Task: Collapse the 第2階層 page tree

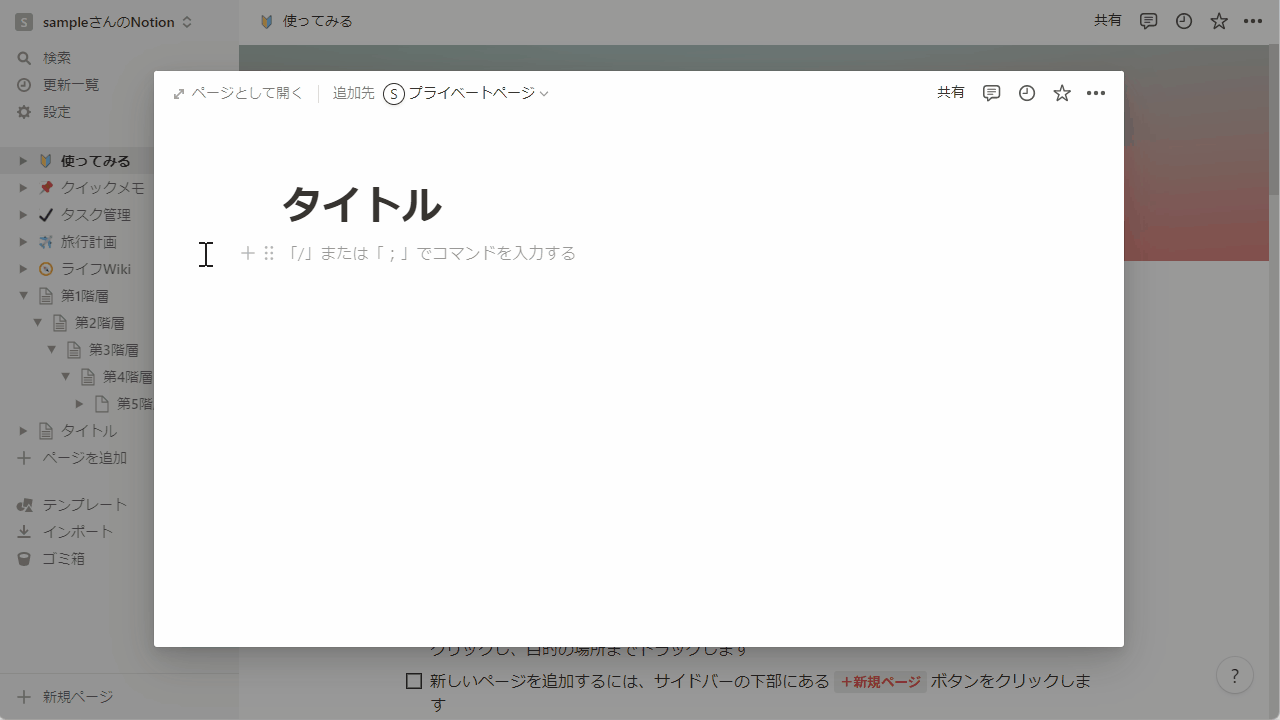Action: (x=37, y=323)
